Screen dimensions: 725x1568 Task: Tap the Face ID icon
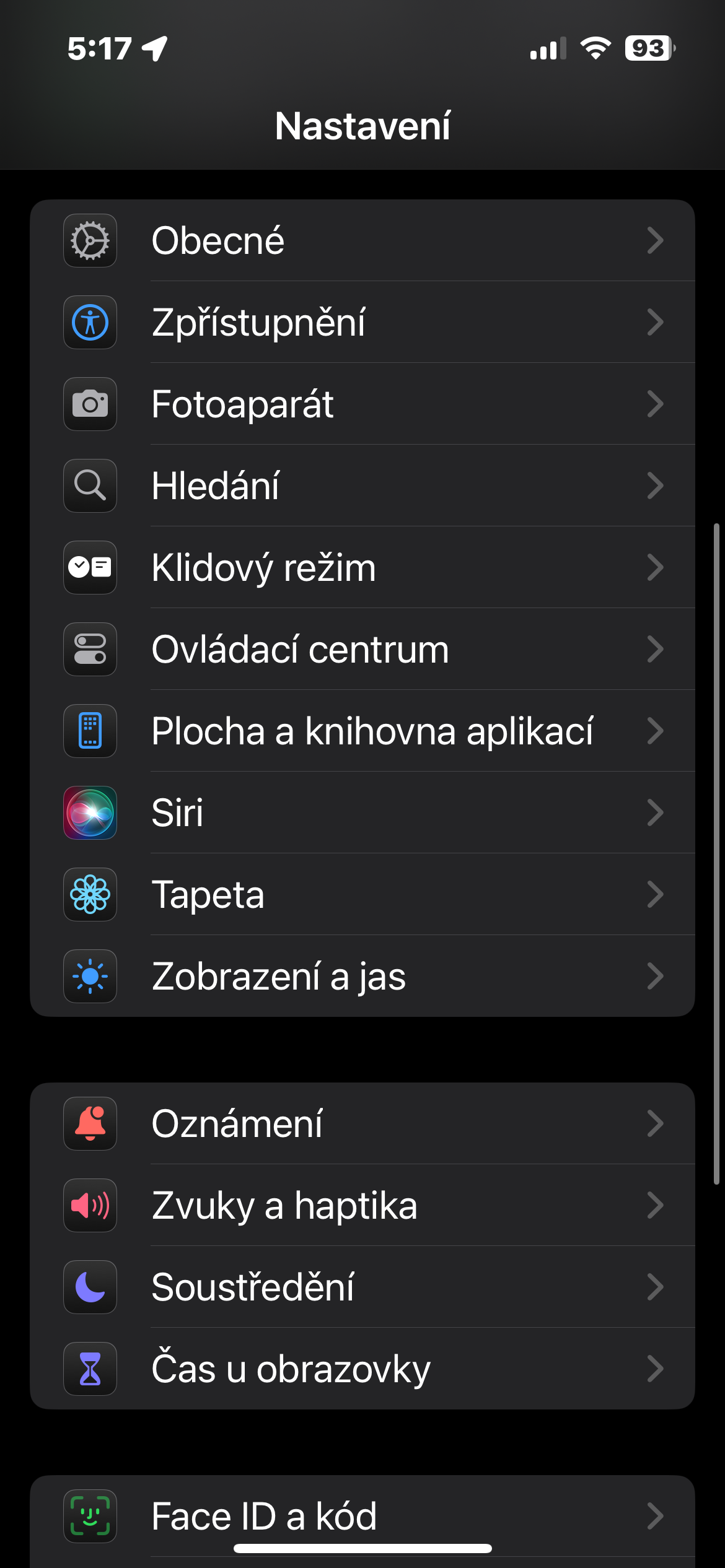click(90, 1515)
